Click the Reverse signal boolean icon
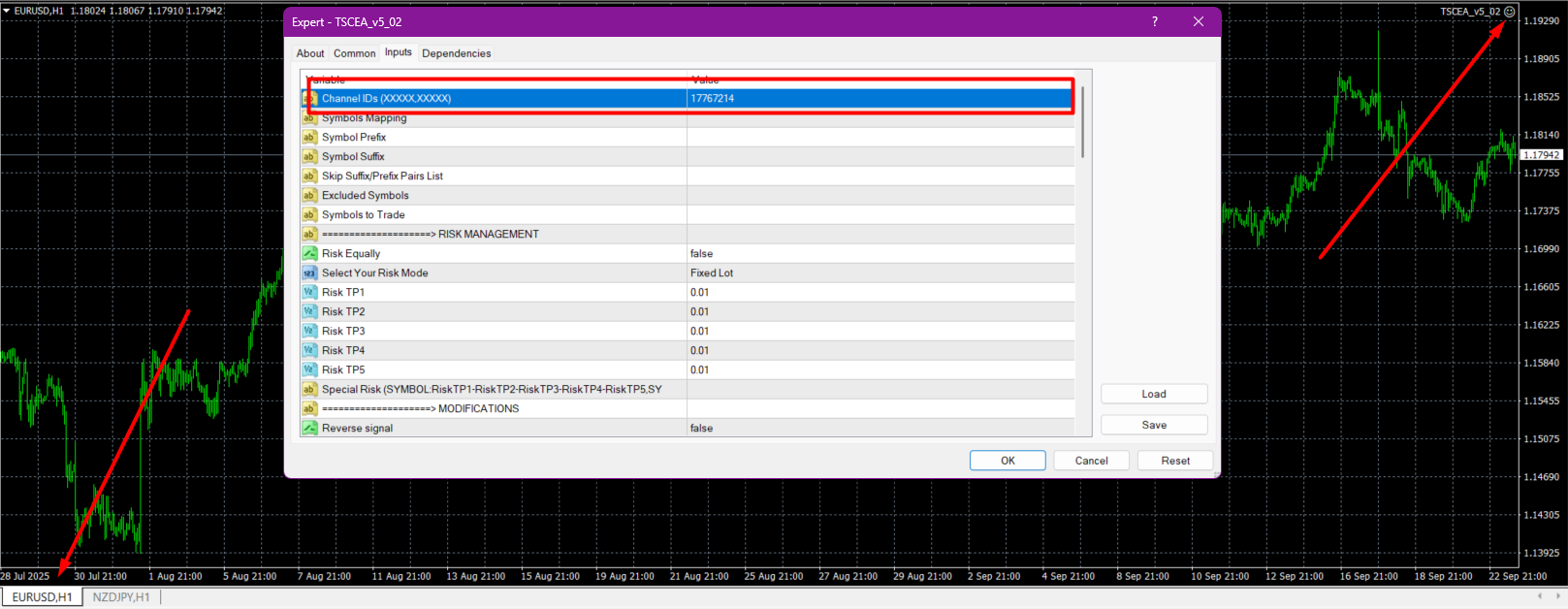 pos(310,428)
